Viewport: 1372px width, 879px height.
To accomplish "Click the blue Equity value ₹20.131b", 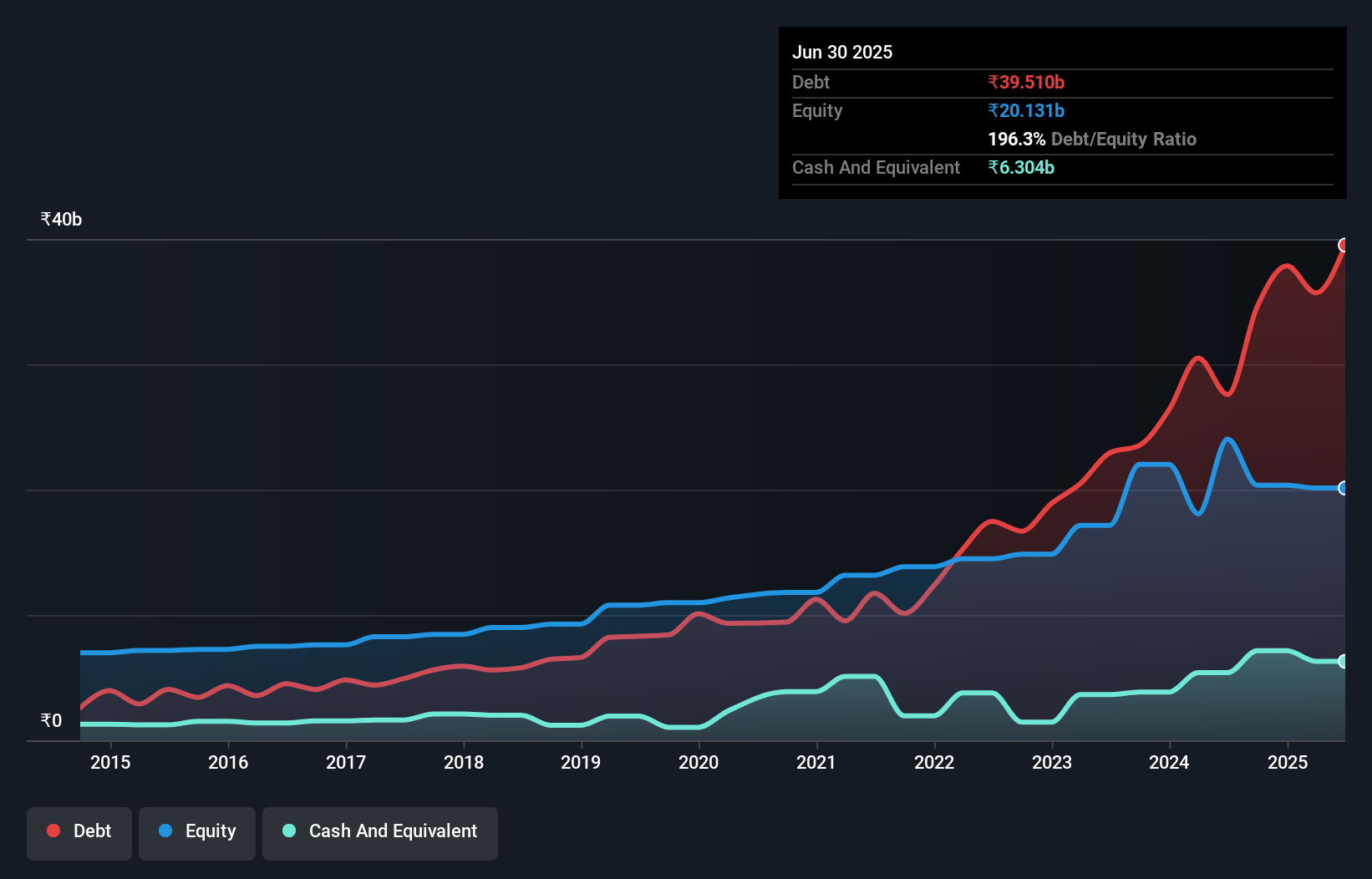I will 1025,110.
